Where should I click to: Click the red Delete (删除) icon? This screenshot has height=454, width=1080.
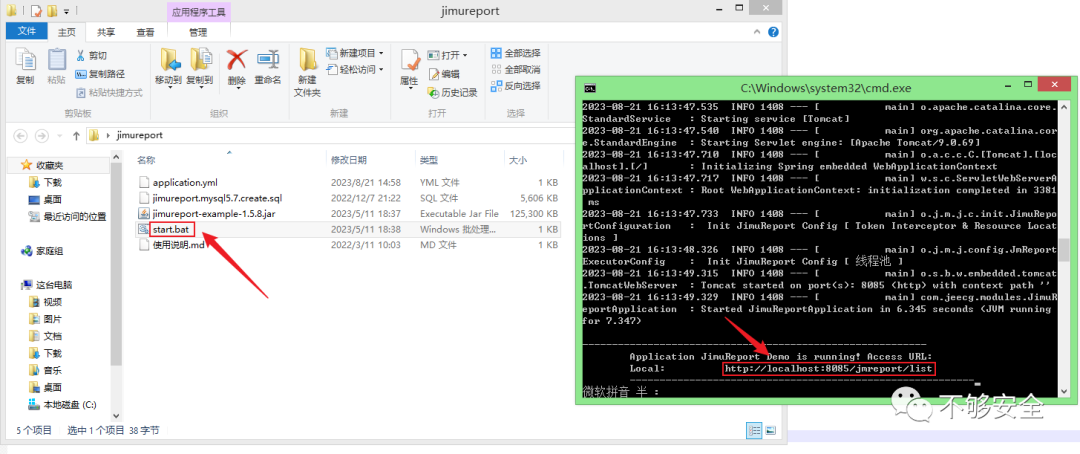point(236,59)
